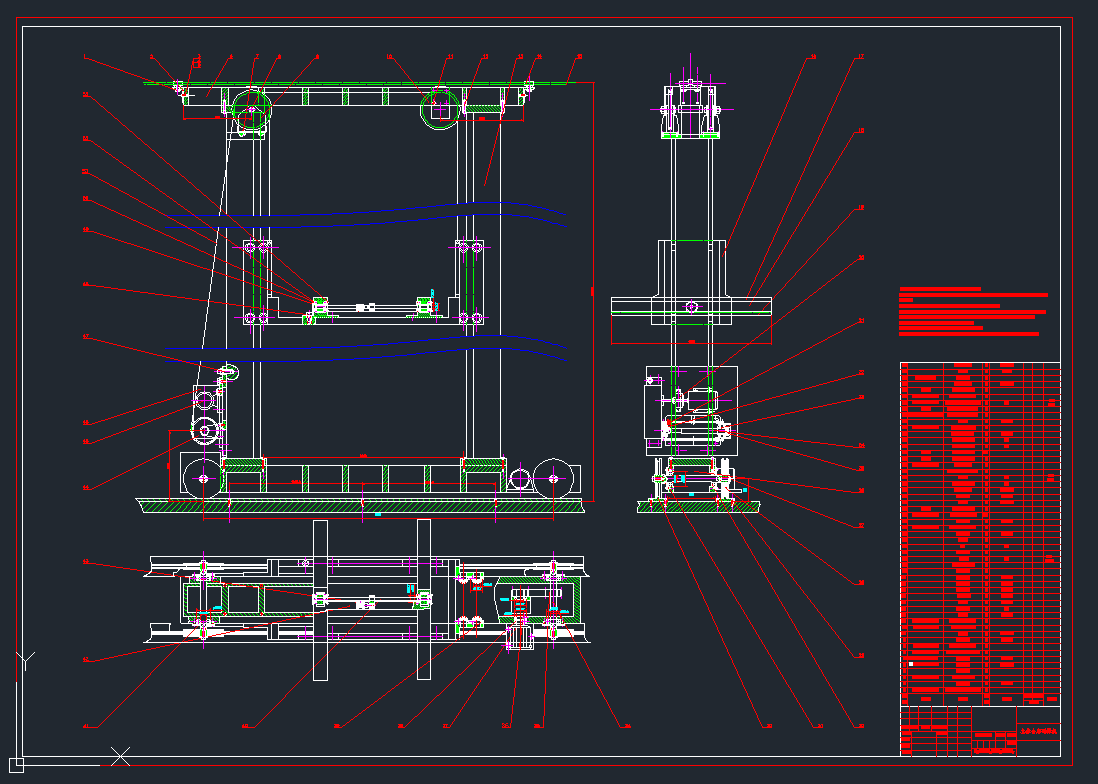Click the X-shaped crosshair marker near bottom-left
Image resolution: width=1098 pixels, height=784 pixels.
pos(120,756)
